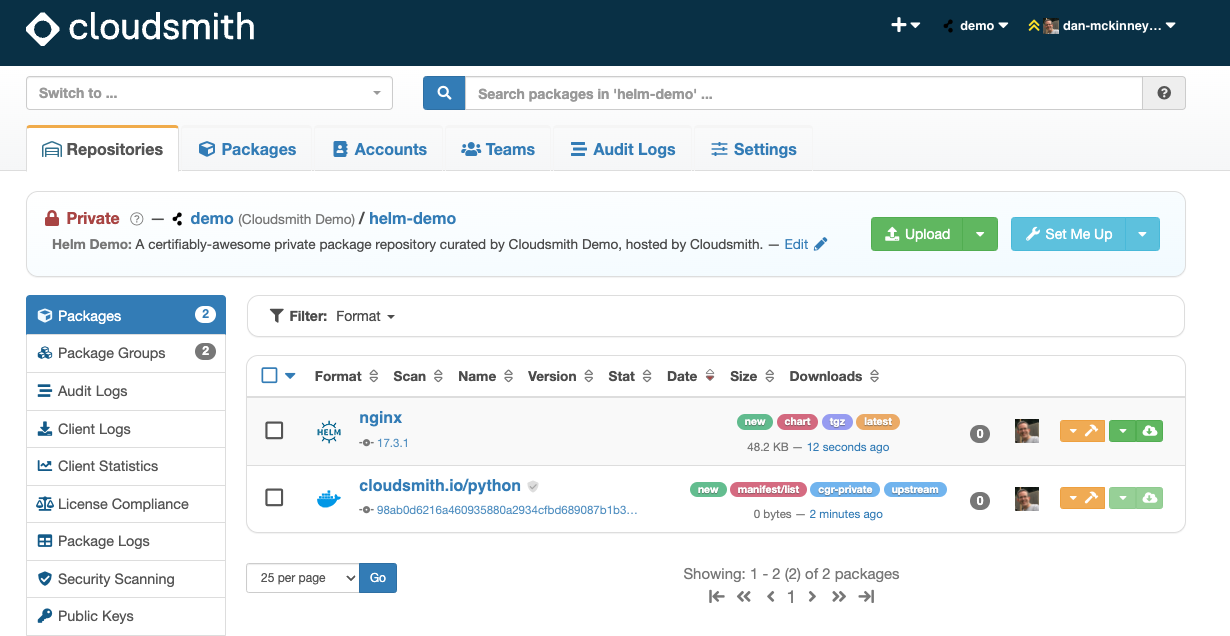Check the nginx package checkbox
The width and height of the screenshot is (1230, 636).
(274, 430)
